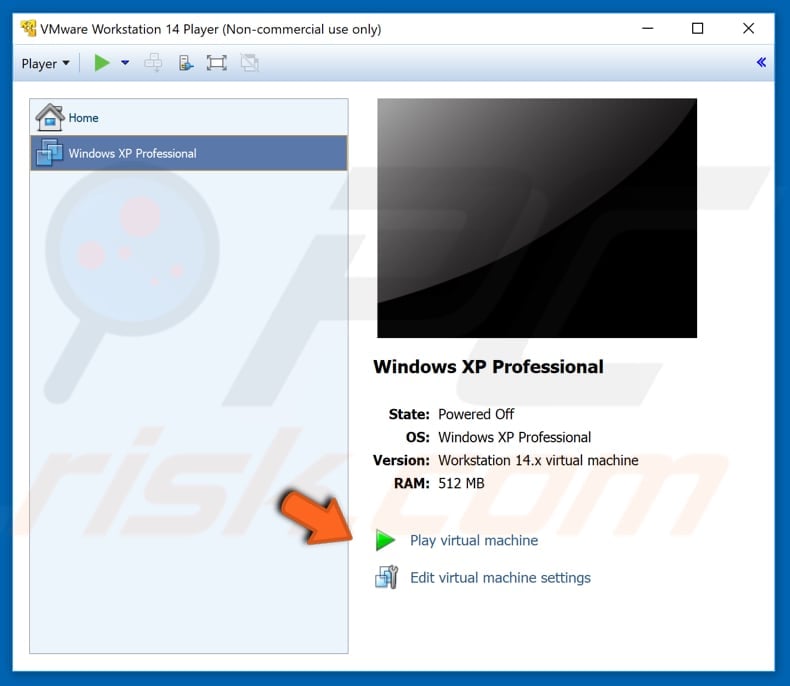Screen dimensions: 790x686
Task: Click the Home house icon
Action: [x=49, y=117]
